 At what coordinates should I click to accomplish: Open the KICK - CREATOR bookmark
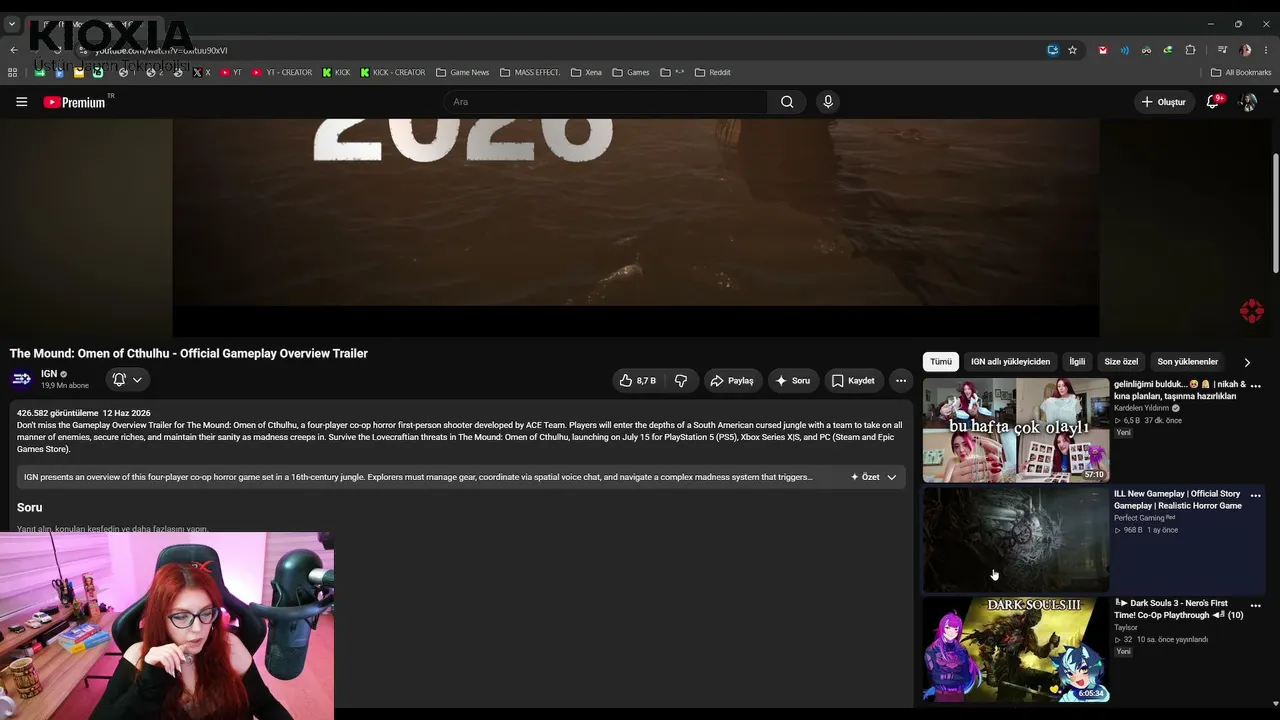coord(393,72)
